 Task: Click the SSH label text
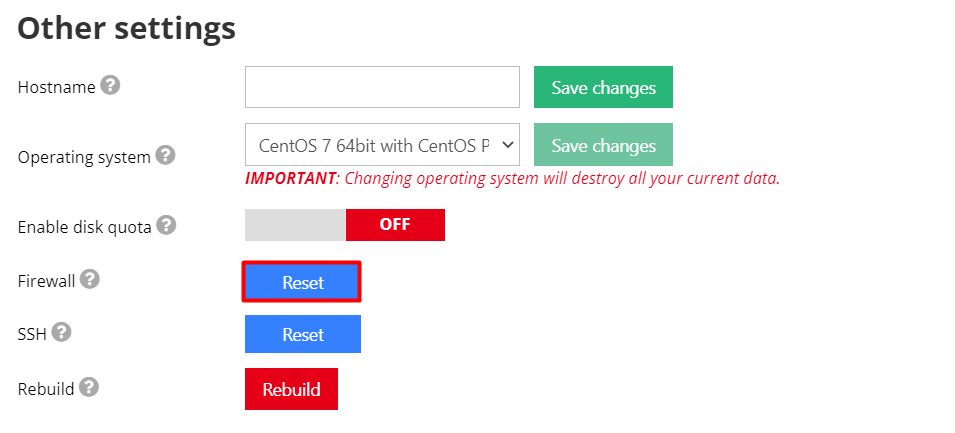click(x=32, y=334)
